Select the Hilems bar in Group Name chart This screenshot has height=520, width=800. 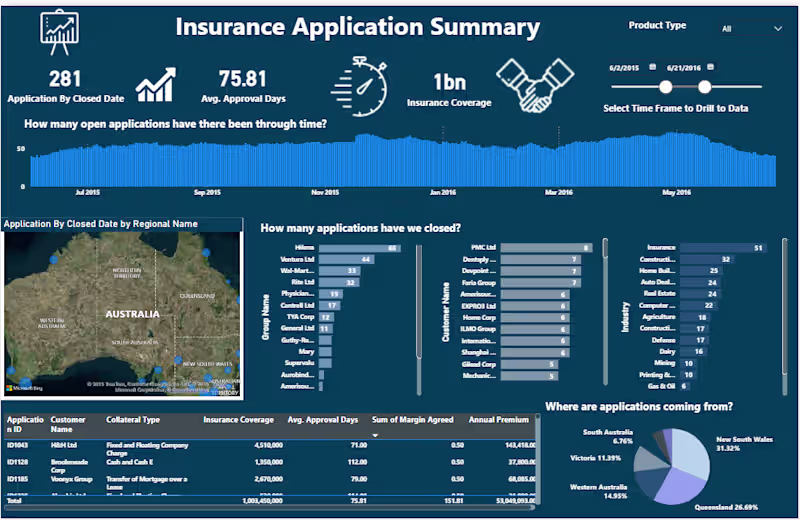point(360,247)
